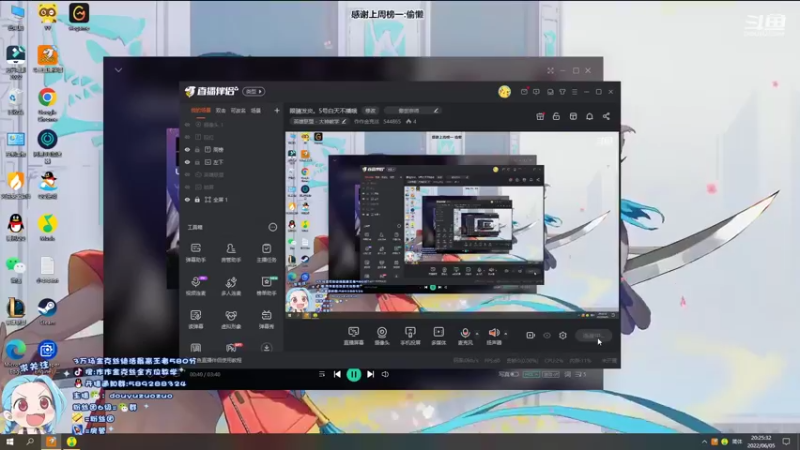Select the first scene tab
The image size is (800, 450).
click(x=201, y=110)
